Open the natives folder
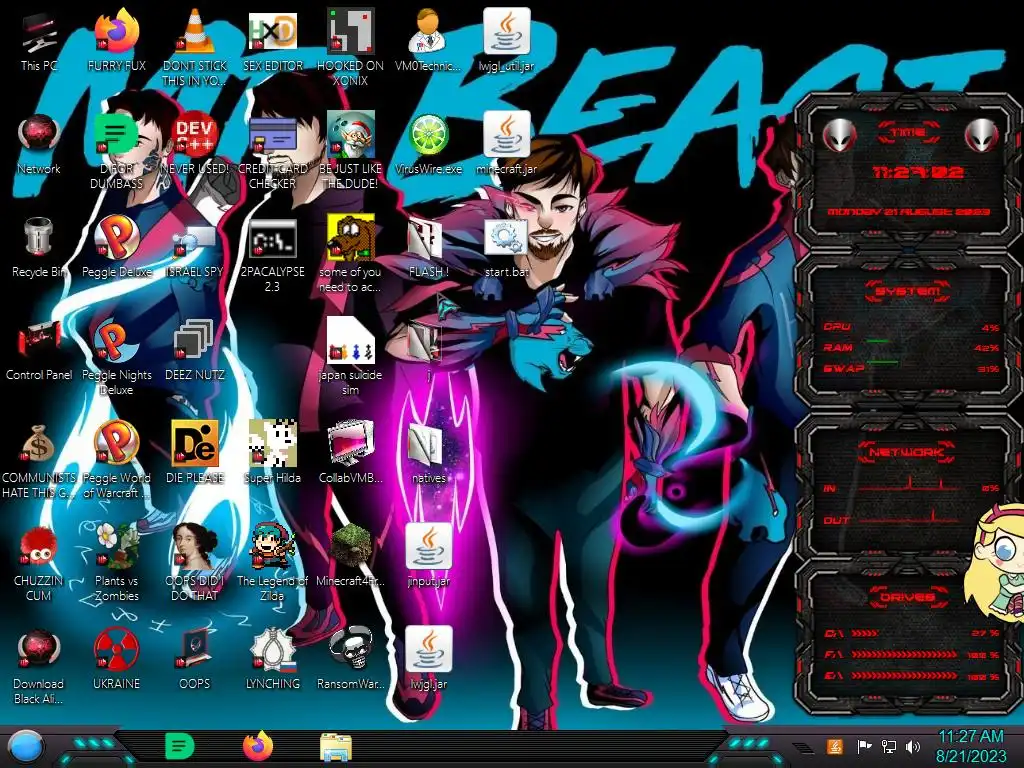1024x768 pixels. pyautogui.click(x=428, y=453)
